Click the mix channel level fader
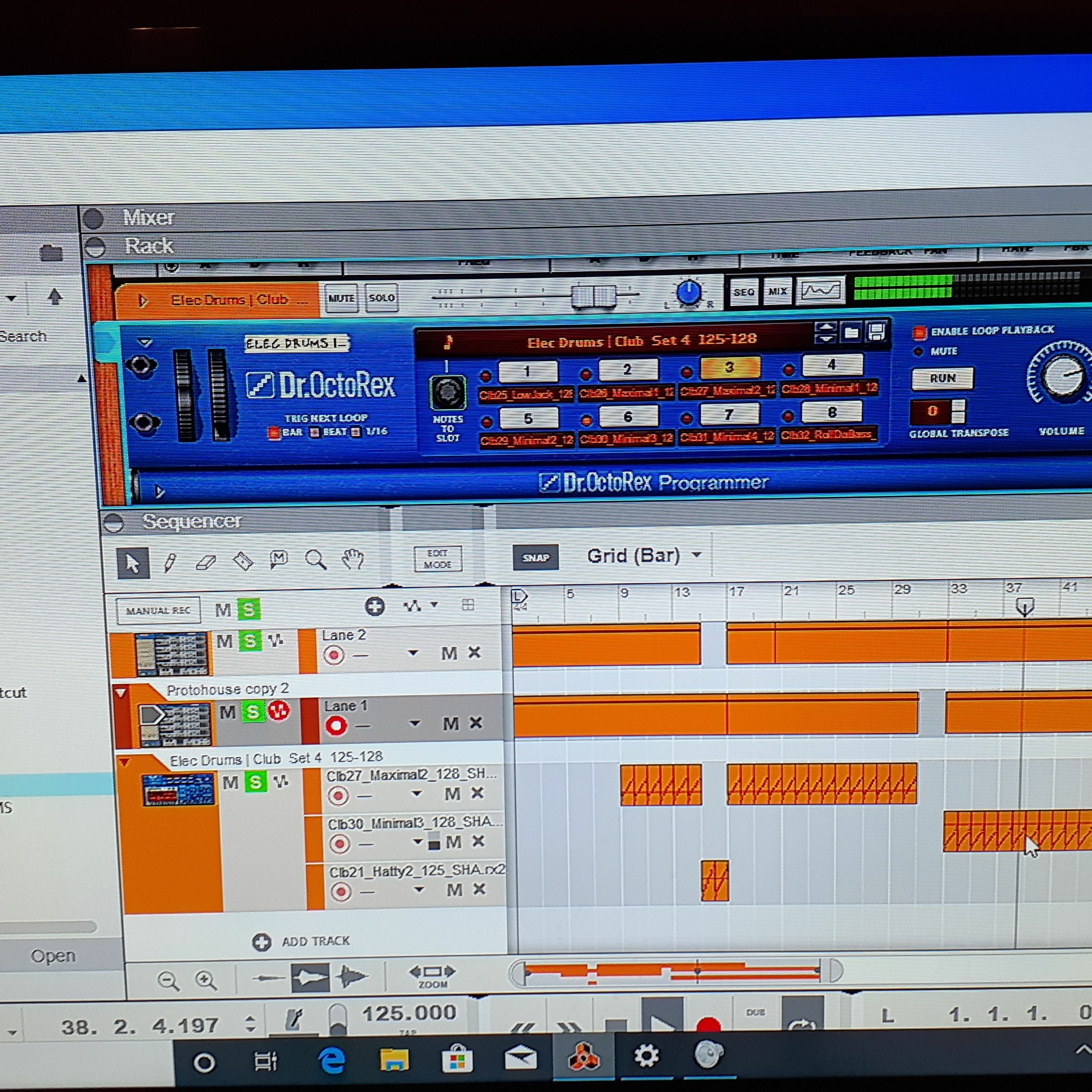 point(593,296)
